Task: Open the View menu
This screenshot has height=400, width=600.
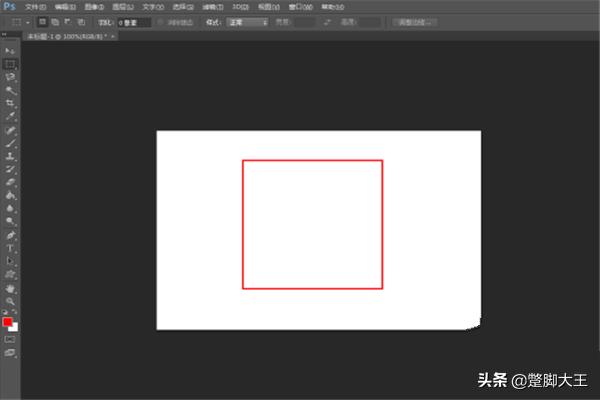Action: point(269,7)
